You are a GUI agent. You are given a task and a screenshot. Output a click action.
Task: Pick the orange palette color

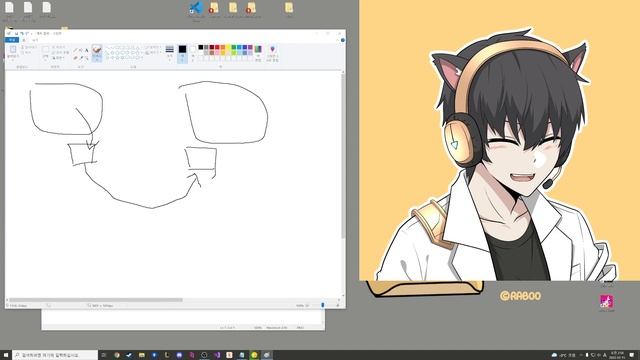pyautogui.click(x=223, y=47)
